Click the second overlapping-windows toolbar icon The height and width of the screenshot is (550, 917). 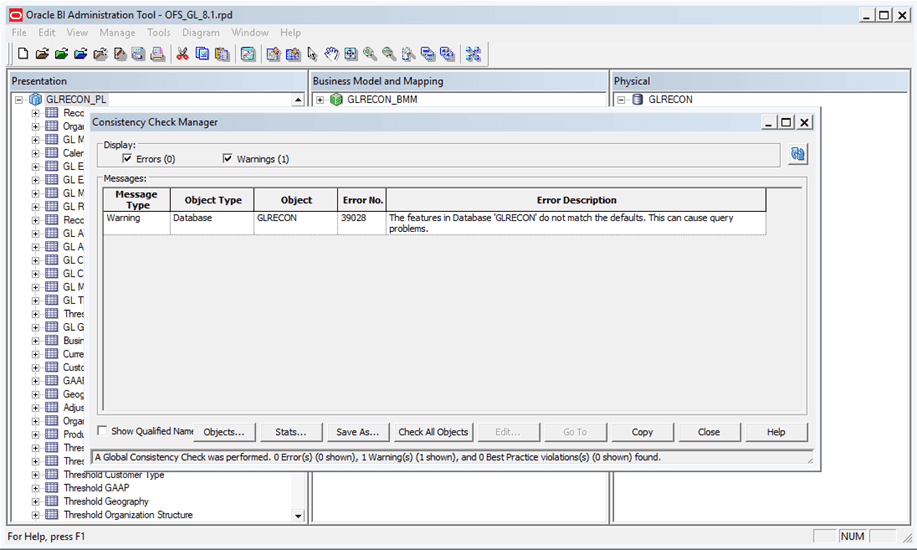pyautogui.click(x=447, y=54)
